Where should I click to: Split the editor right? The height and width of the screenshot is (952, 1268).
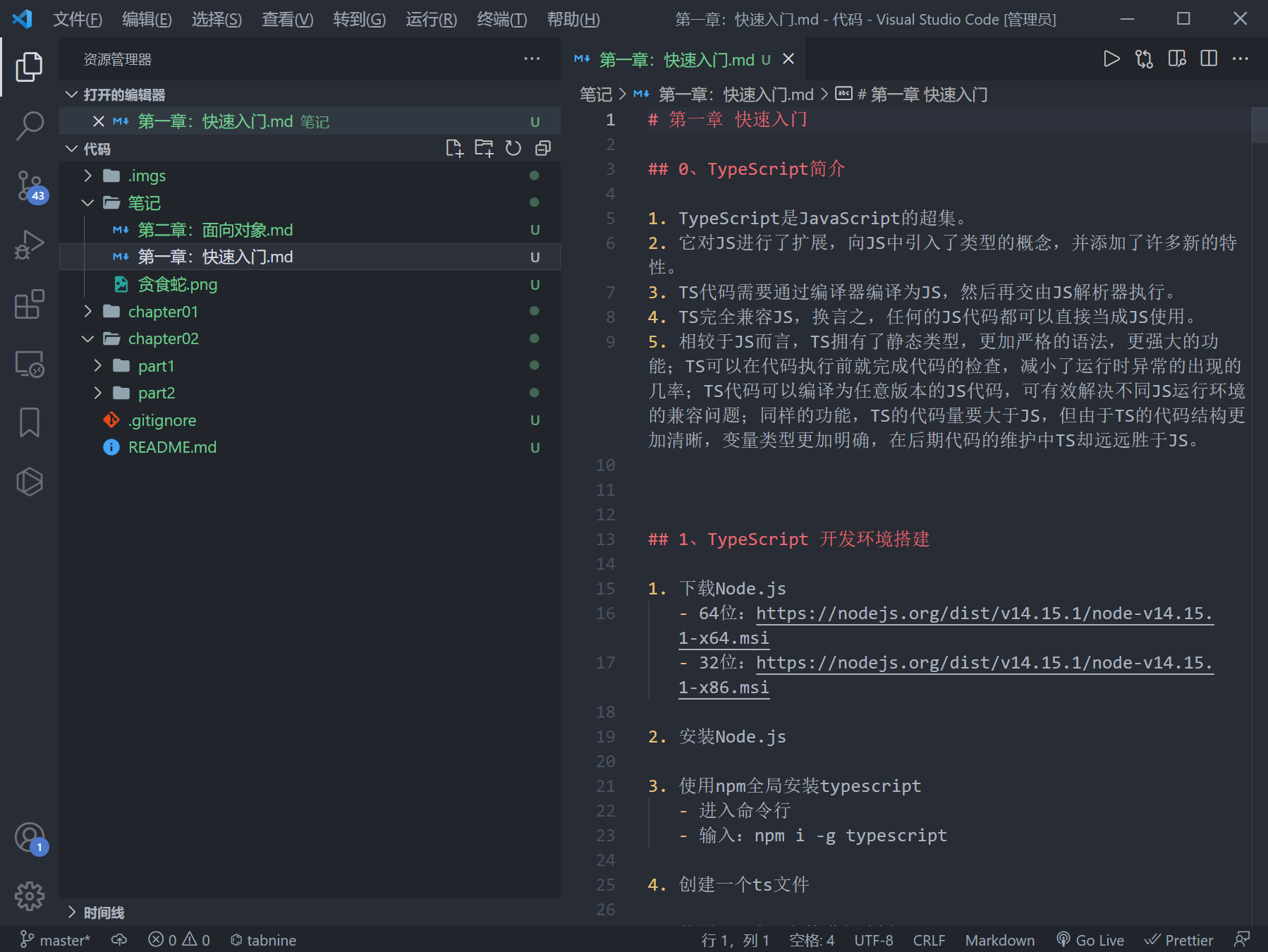pyautogui.click(x=1209, y=59)
